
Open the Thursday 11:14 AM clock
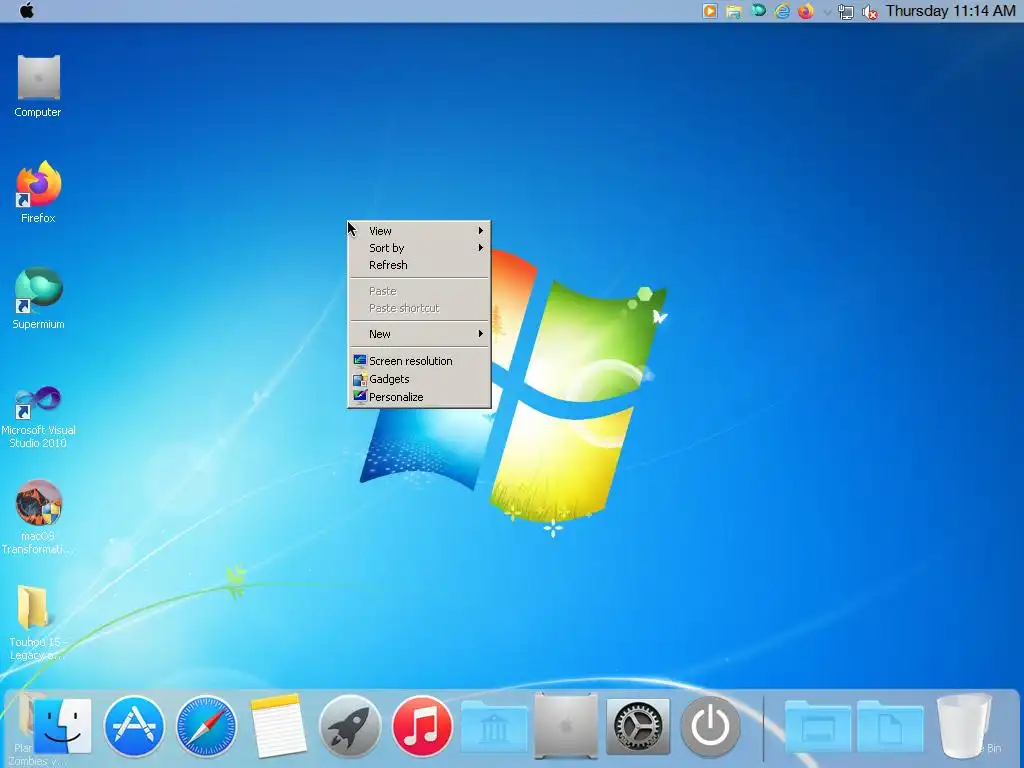coord(950,11)
